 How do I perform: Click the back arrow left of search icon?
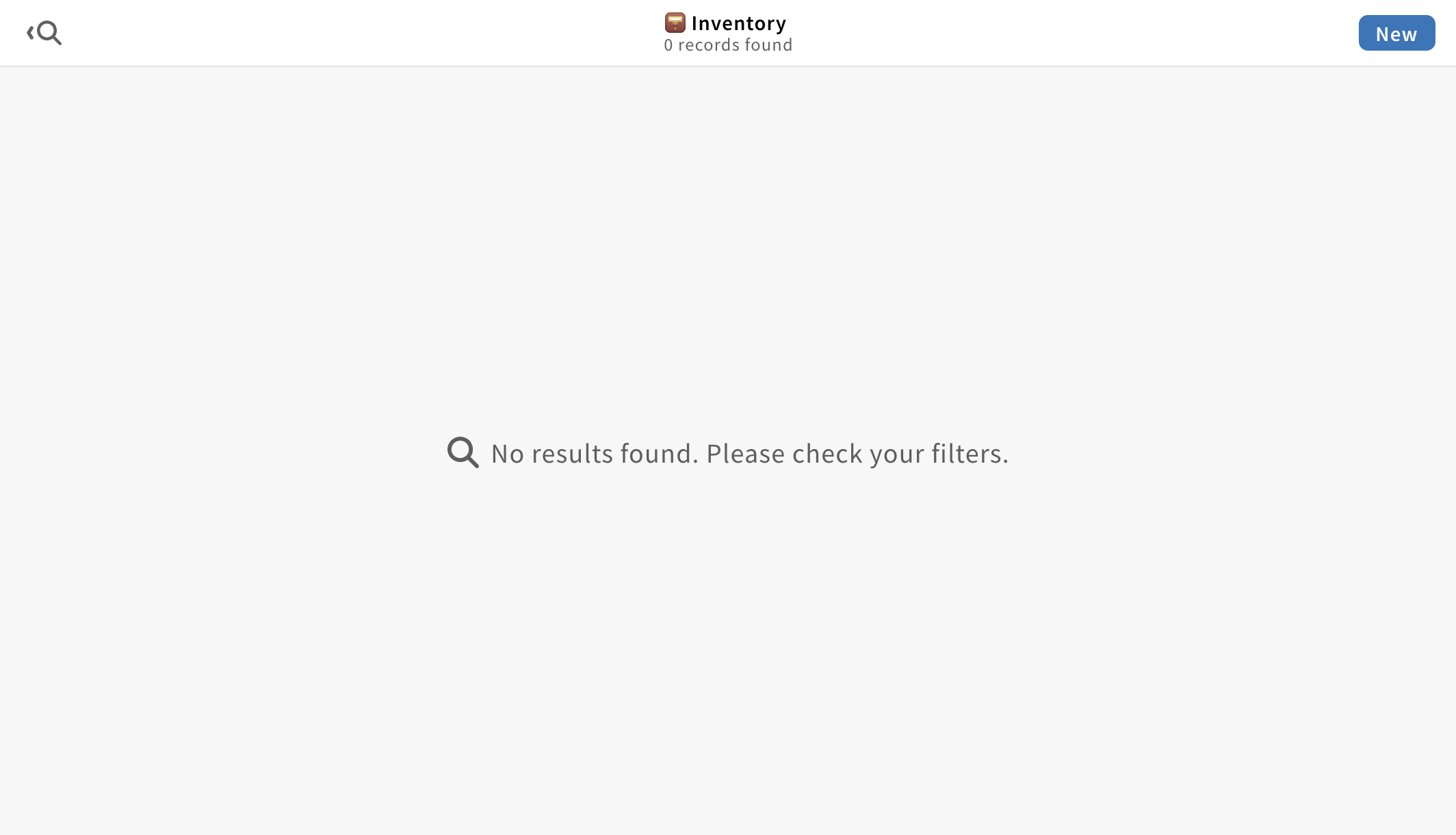point(29,33)
